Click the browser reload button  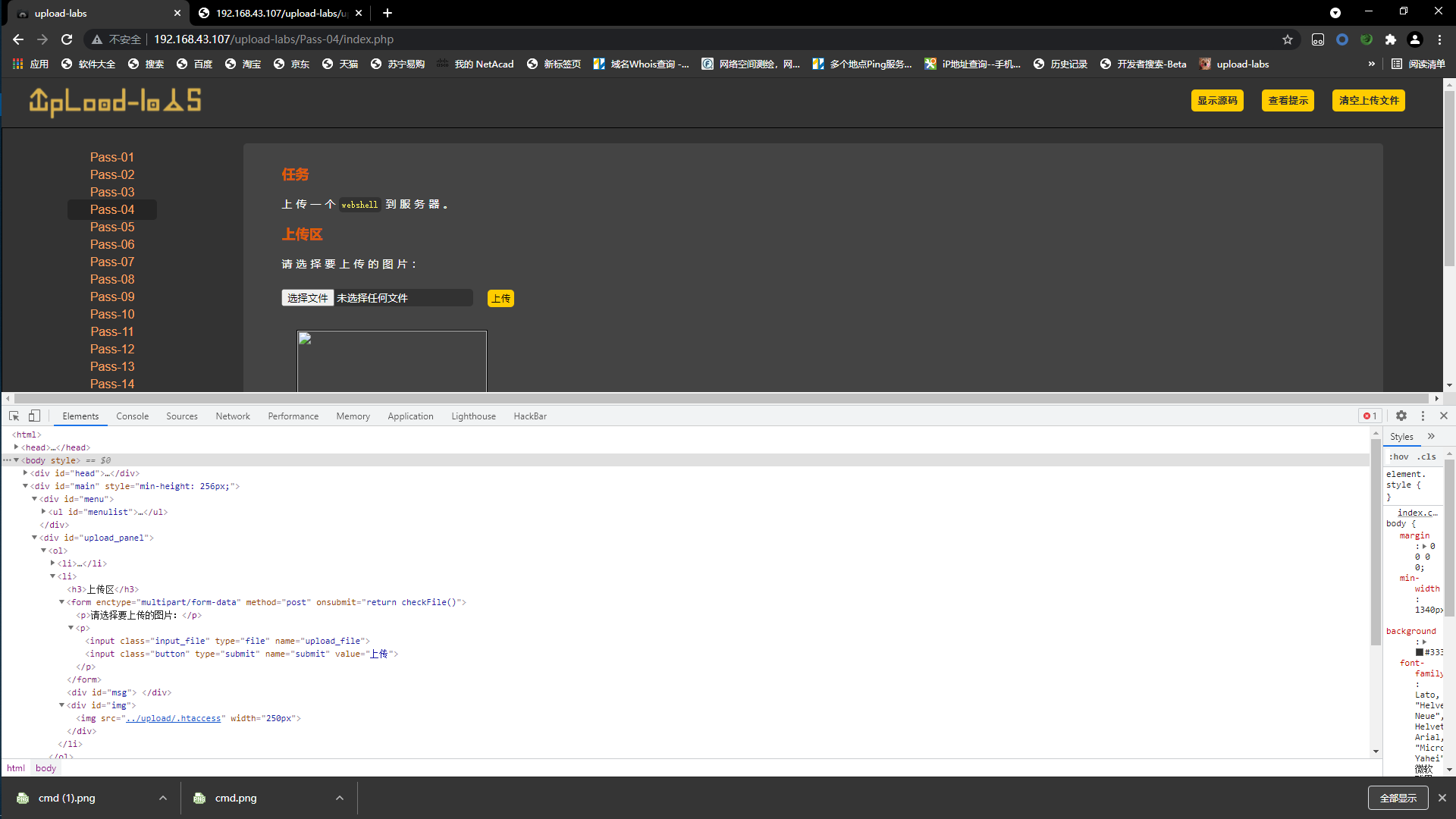pyautogui.click(x=67, y=39)
